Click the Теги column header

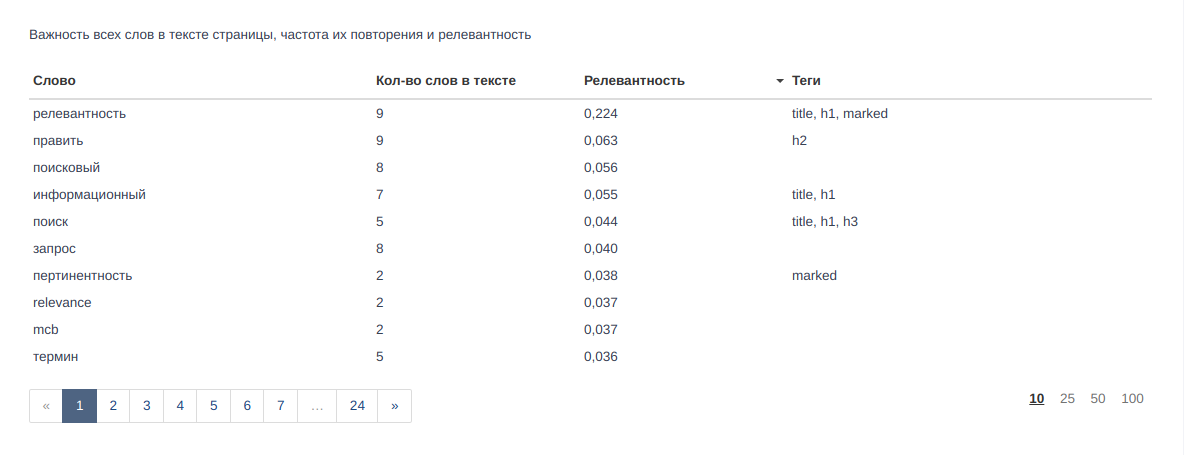pos(806,81)
